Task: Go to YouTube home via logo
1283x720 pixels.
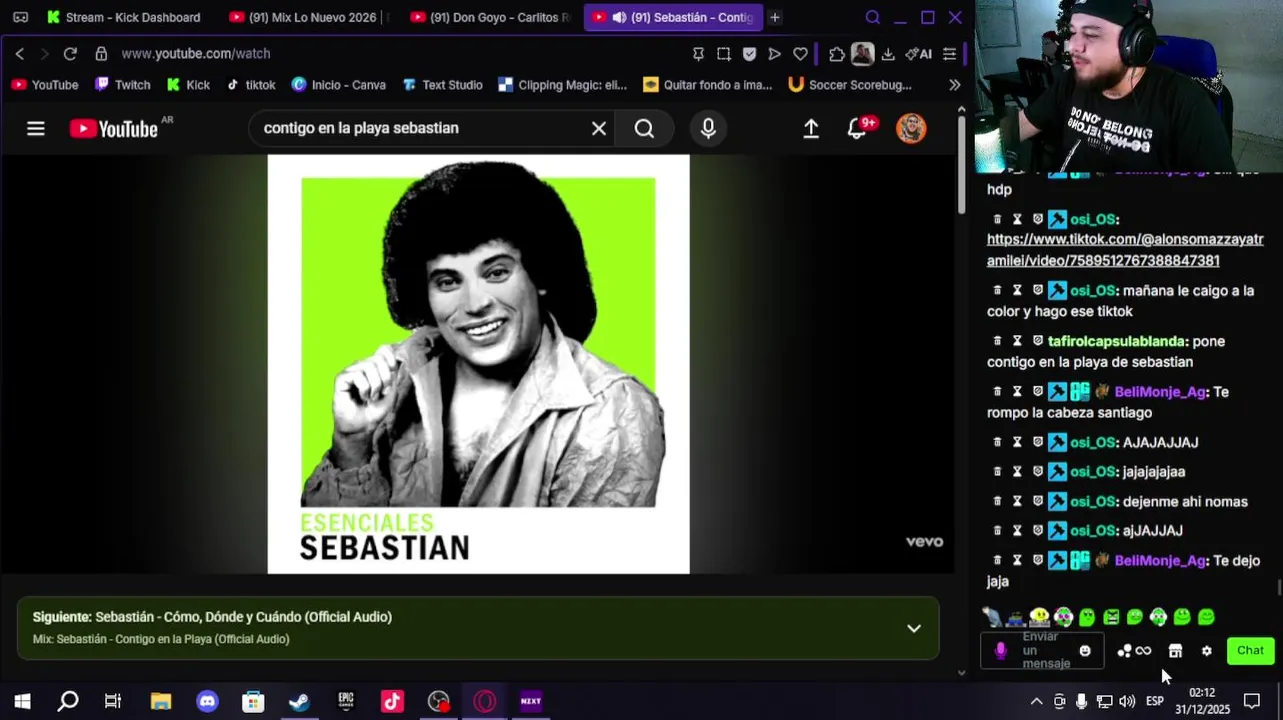Action: [x=114, y=128]
